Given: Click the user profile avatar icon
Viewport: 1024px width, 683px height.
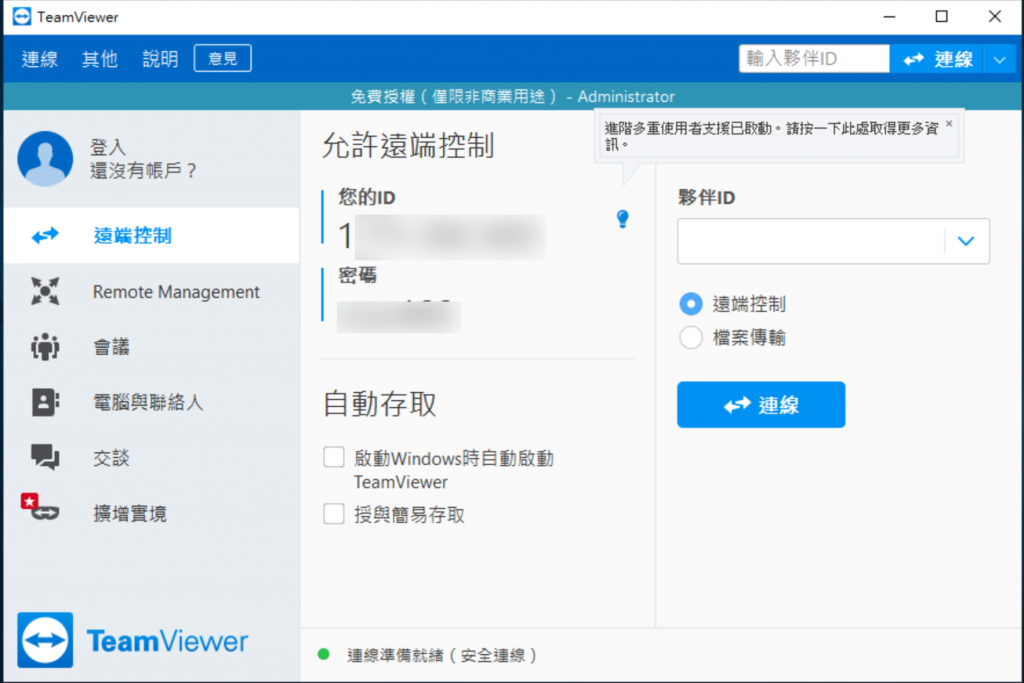Looking at the screenshot, I should point(45,159).
